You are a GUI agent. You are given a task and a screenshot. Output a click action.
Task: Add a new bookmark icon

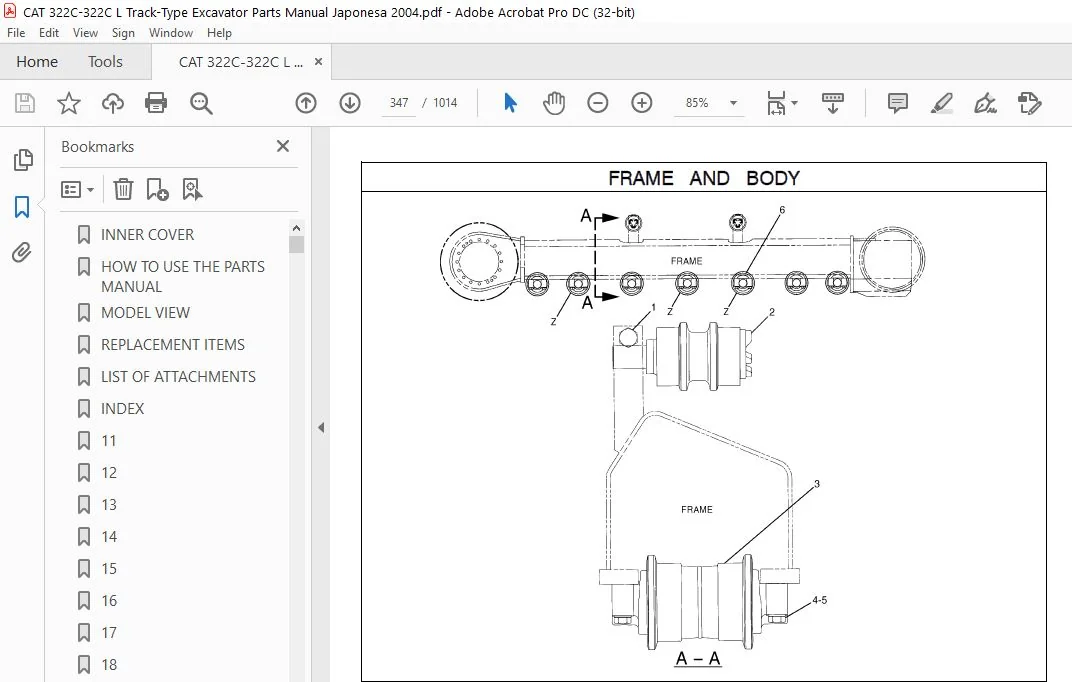(157, 189)
